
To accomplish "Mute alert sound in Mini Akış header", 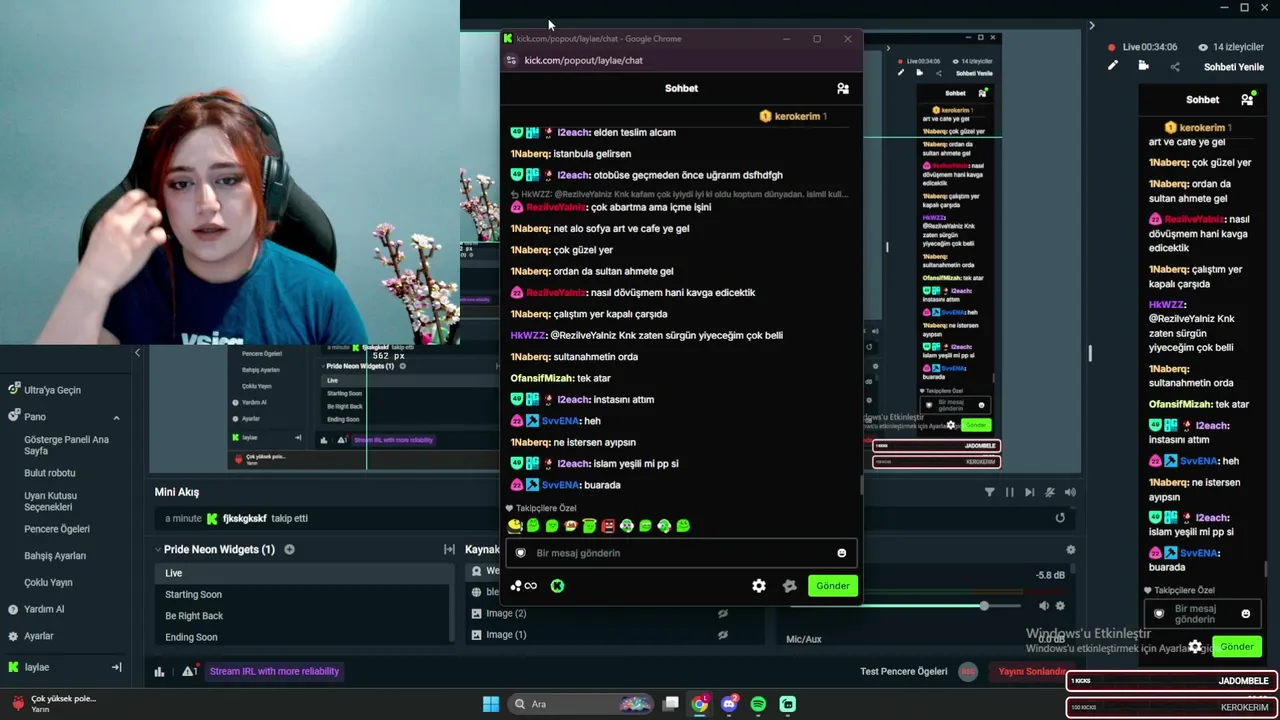I will 1070,492.
